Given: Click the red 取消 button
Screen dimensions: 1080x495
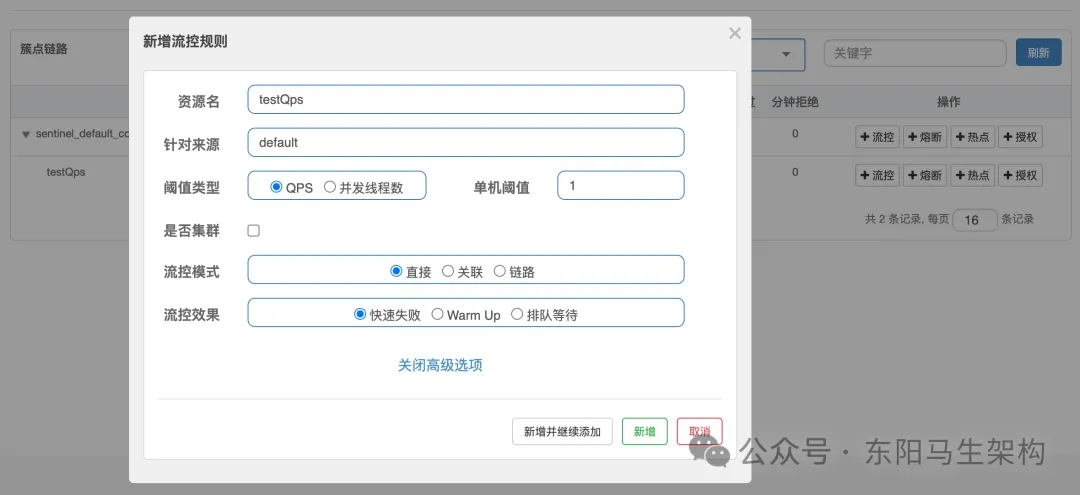Looking at the screenshot, I should (x=700, y=432).
